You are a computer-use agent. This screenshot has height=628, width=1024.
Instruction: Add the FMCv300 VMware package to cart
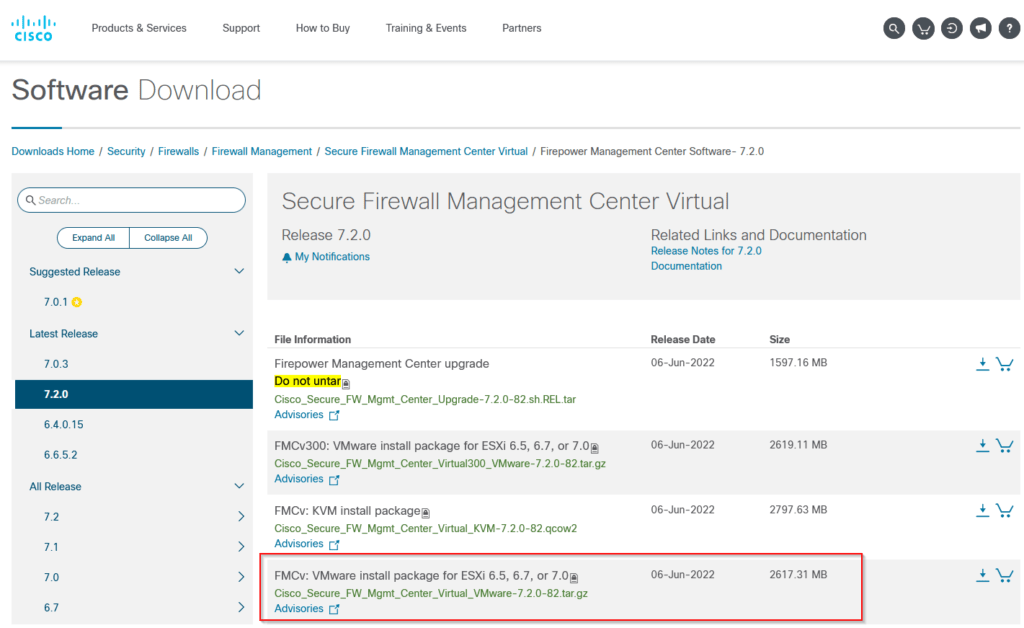click(1004, 445)
